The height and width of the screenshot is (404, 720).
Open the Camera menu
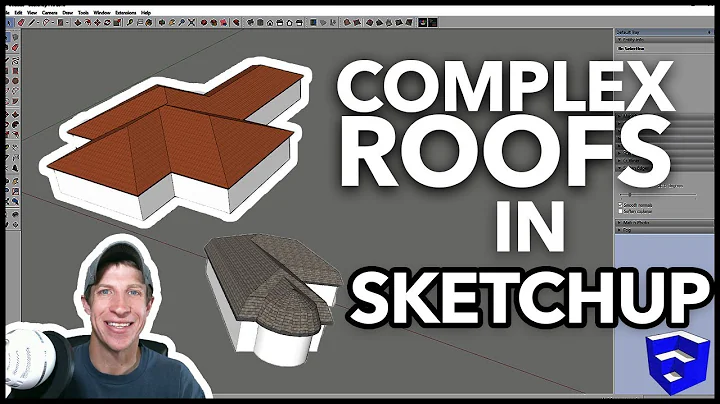pyautogui.click(x=50, y=12)
